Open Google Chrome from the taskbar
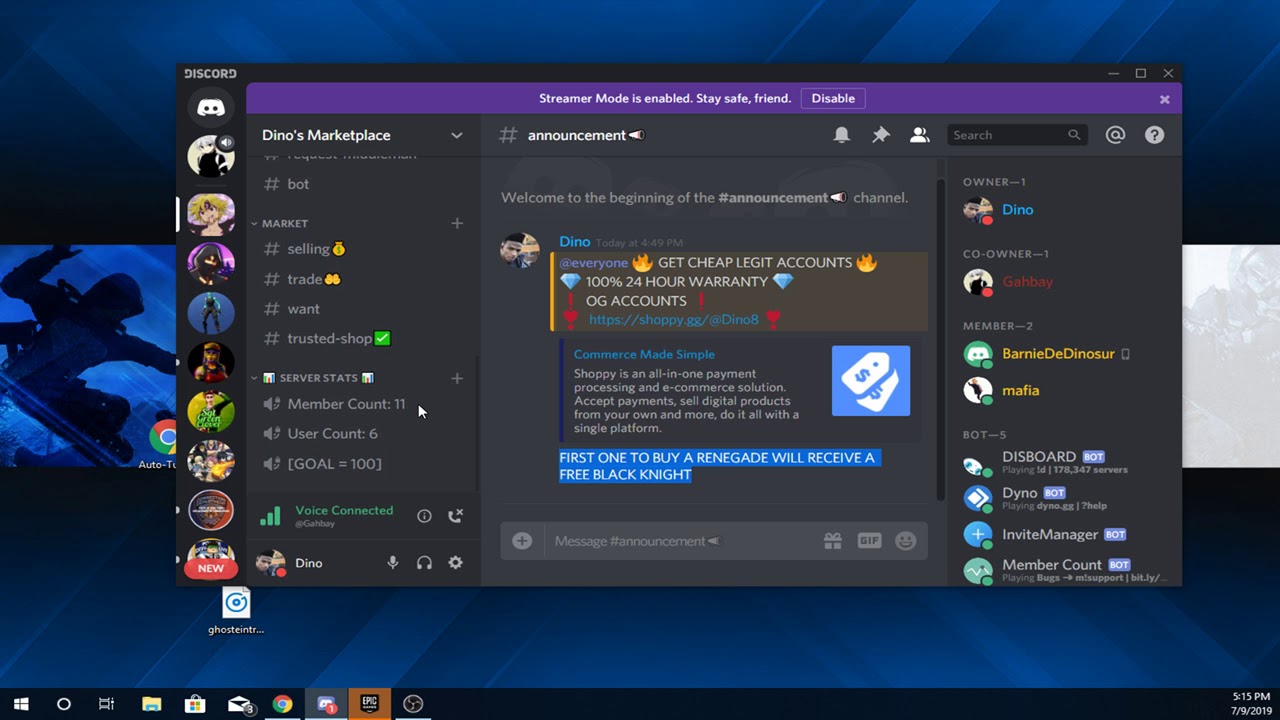The width and height of the screenshot is (1280, 720). [x=283, y=704]
